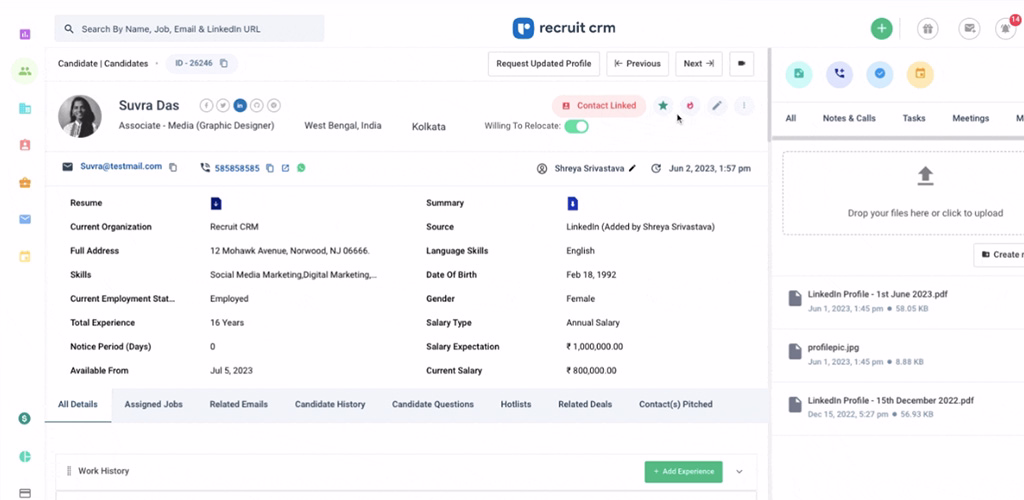This screenshot has height=500, width=1024.
Task: Click the Contact Linked button
Action: [599, 106]
